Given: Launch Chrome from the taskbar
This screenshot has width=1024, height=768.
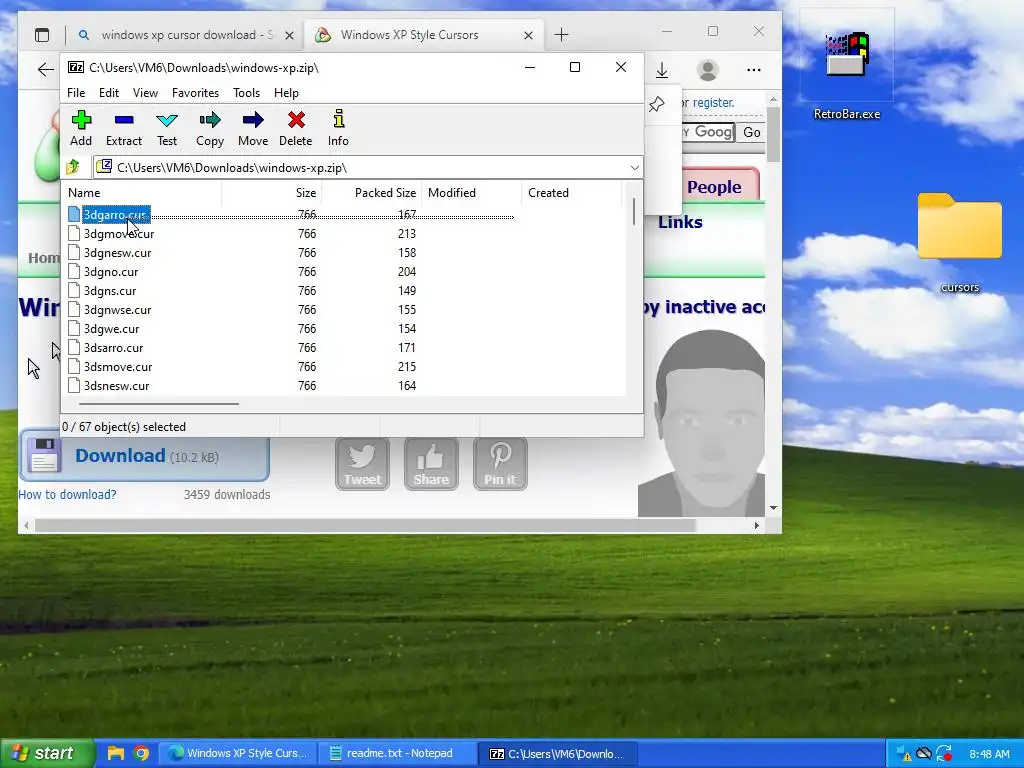Looking at the screenshot, I should (x=141, y=753).
